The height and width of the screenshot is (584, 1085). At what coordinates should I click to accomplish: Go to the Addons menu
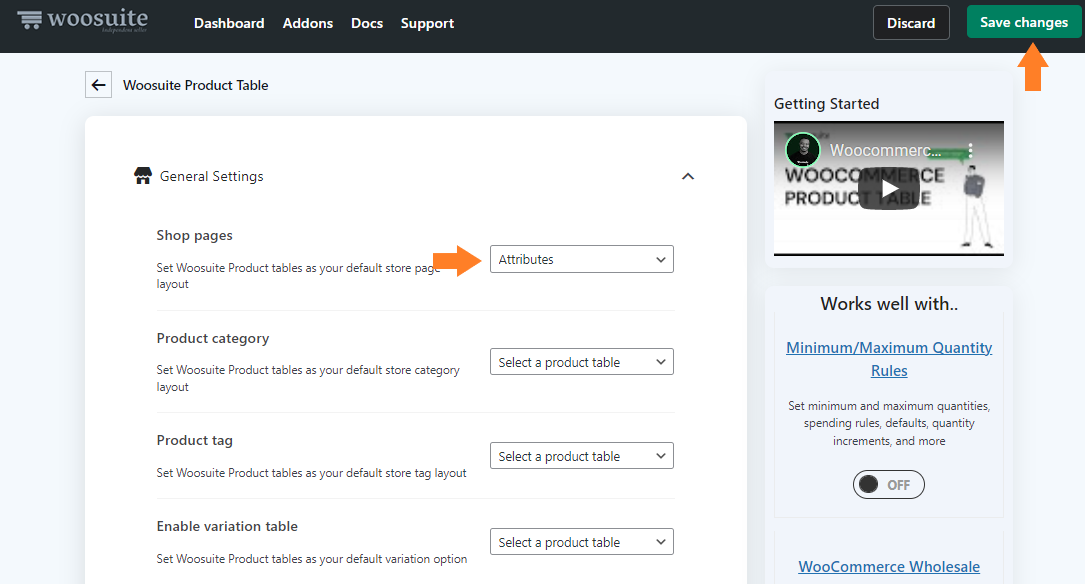pyautogui.click(x=308, y=24)
